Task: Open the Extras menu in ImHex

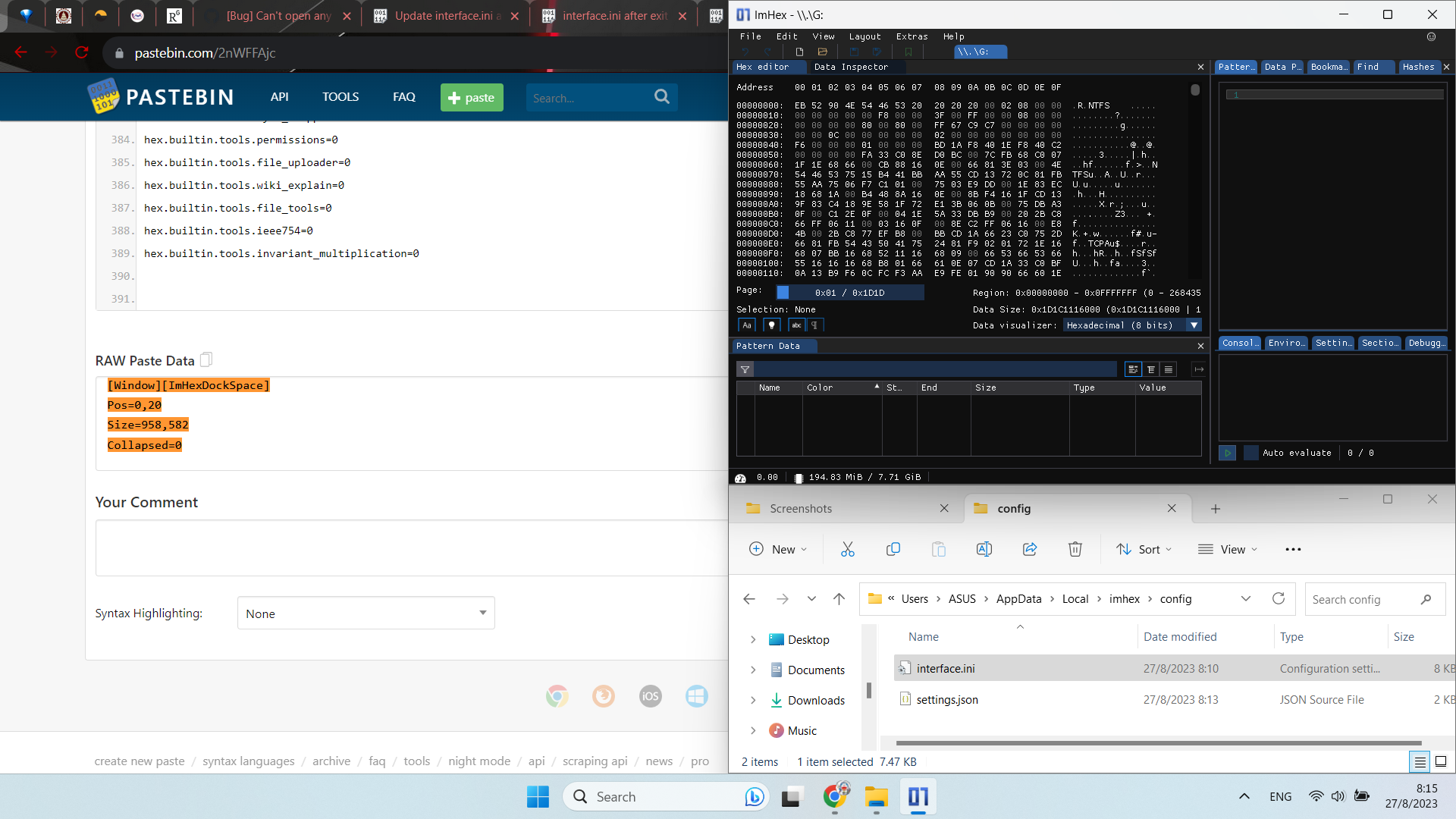Action: [x=912, y=36]
